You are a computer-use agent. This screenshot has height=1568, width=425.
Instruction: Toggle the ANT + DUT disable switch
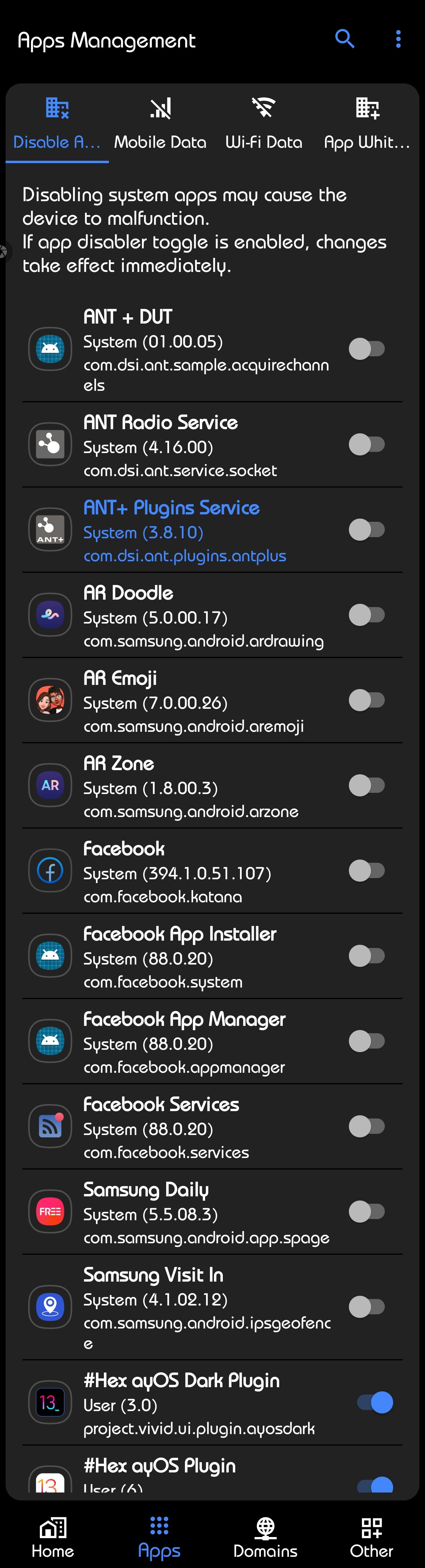[x=367, y=349]
